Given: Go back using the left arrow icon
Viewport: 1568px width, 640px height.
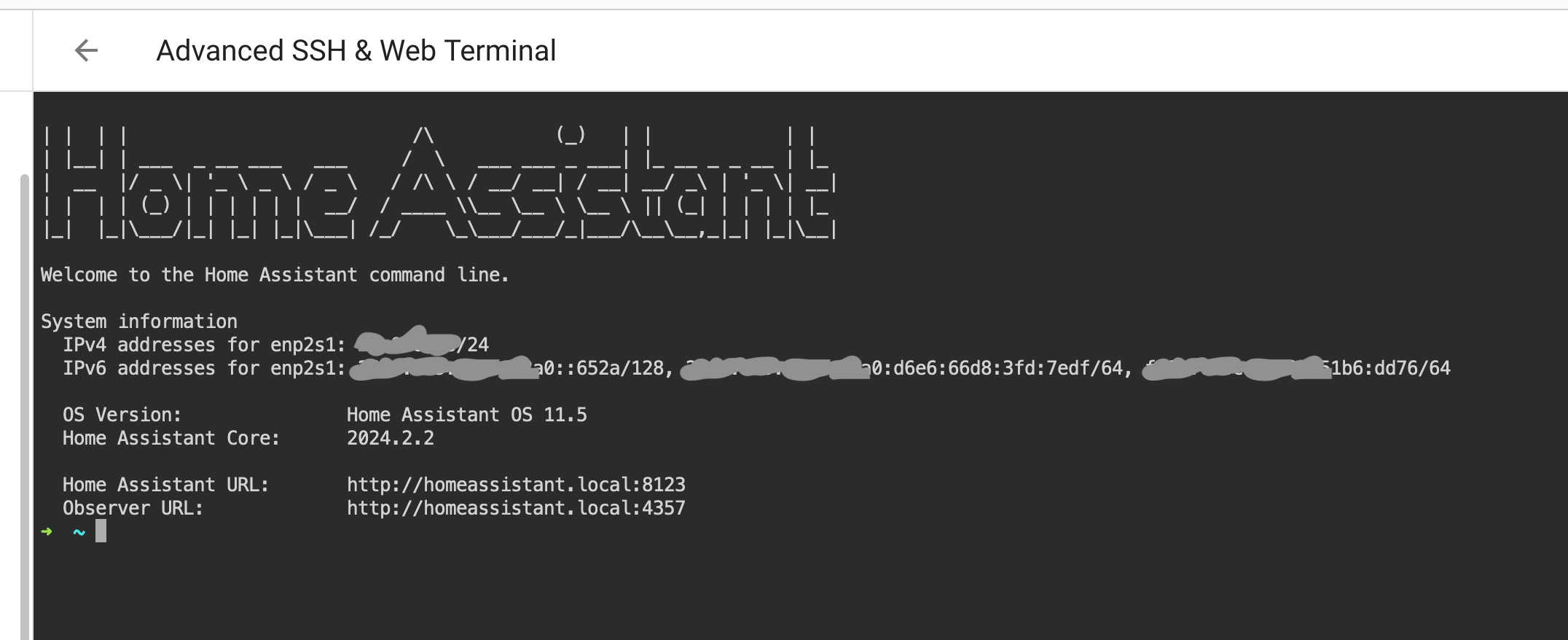Looking at the screenshot, I should [86, 50].
